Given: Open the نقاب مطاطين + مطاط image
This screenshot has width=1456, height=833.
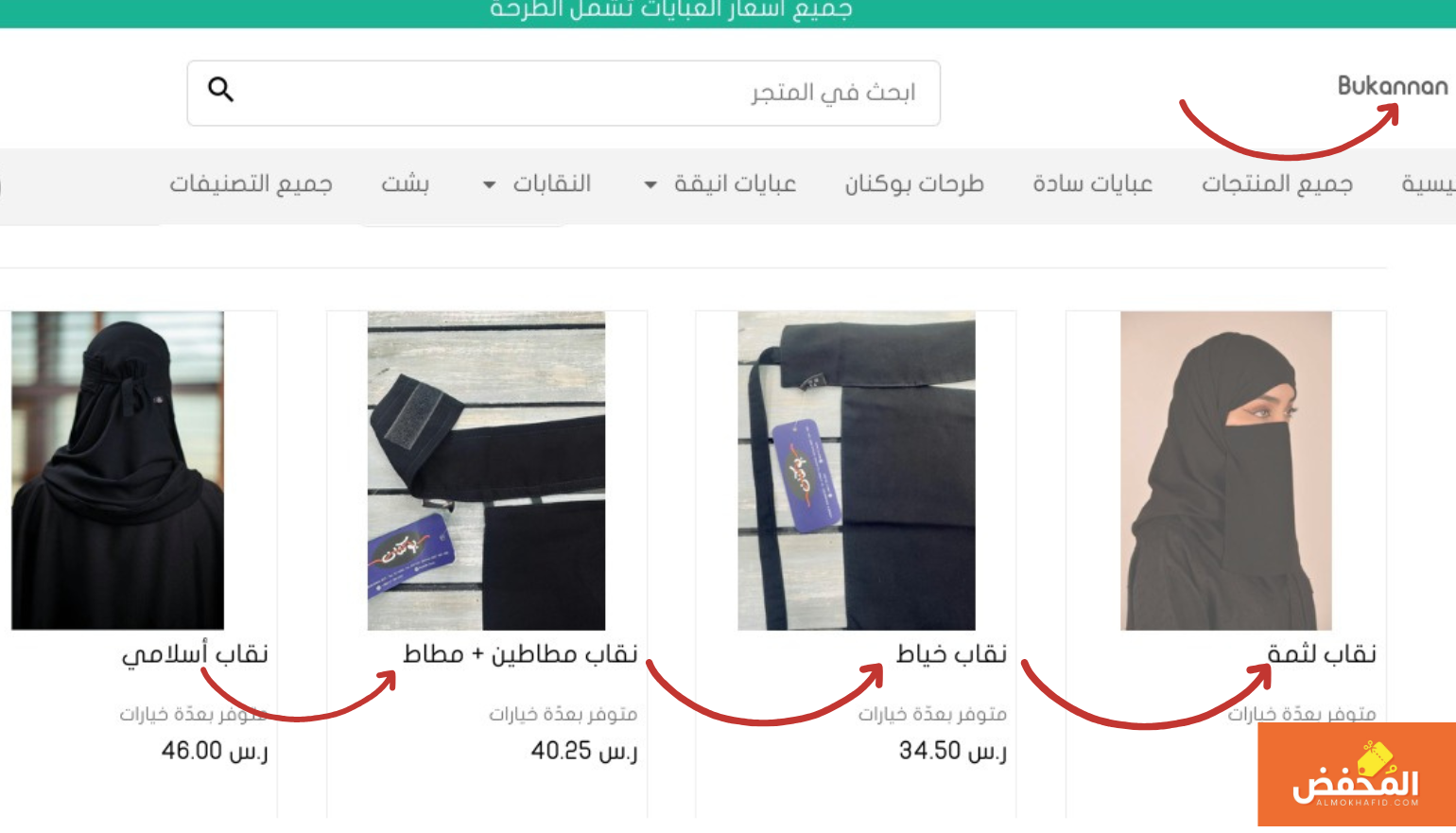Looking at the screenshot, I should click(486, 471).
